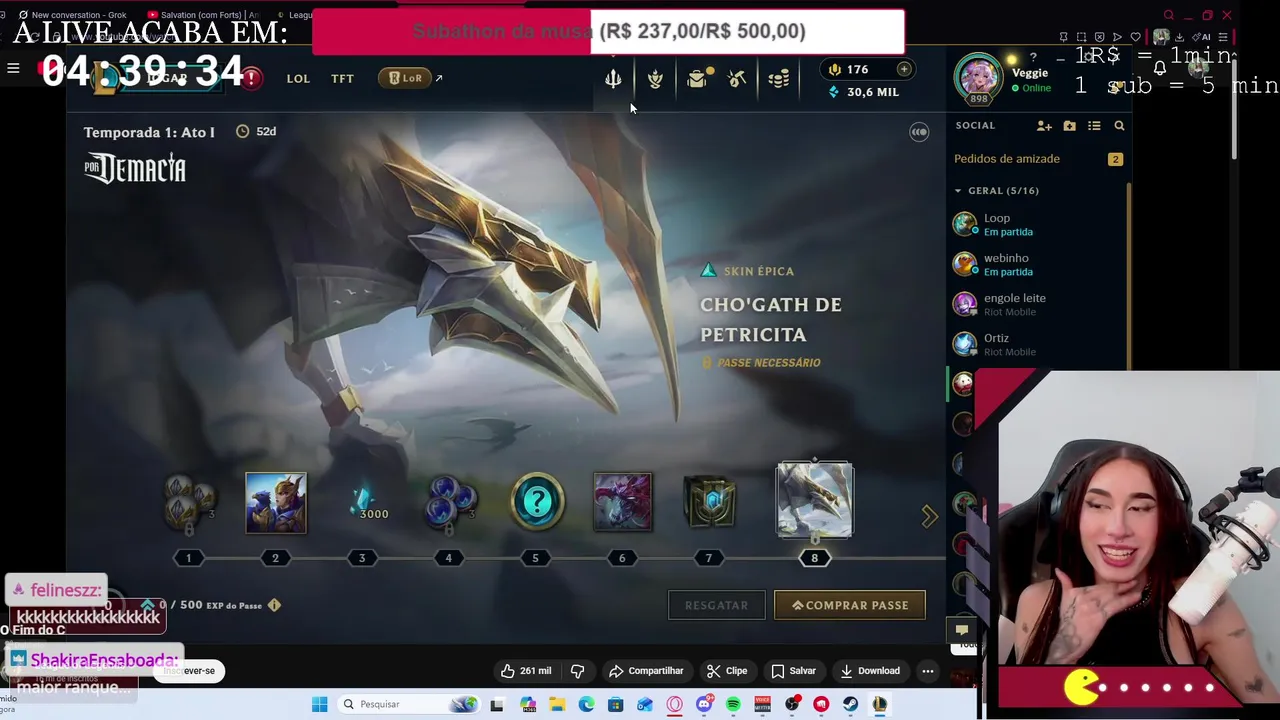Viewport: 1280px width, 720px height.
Task: Open the Collection laurel icon
Action: 655,79
